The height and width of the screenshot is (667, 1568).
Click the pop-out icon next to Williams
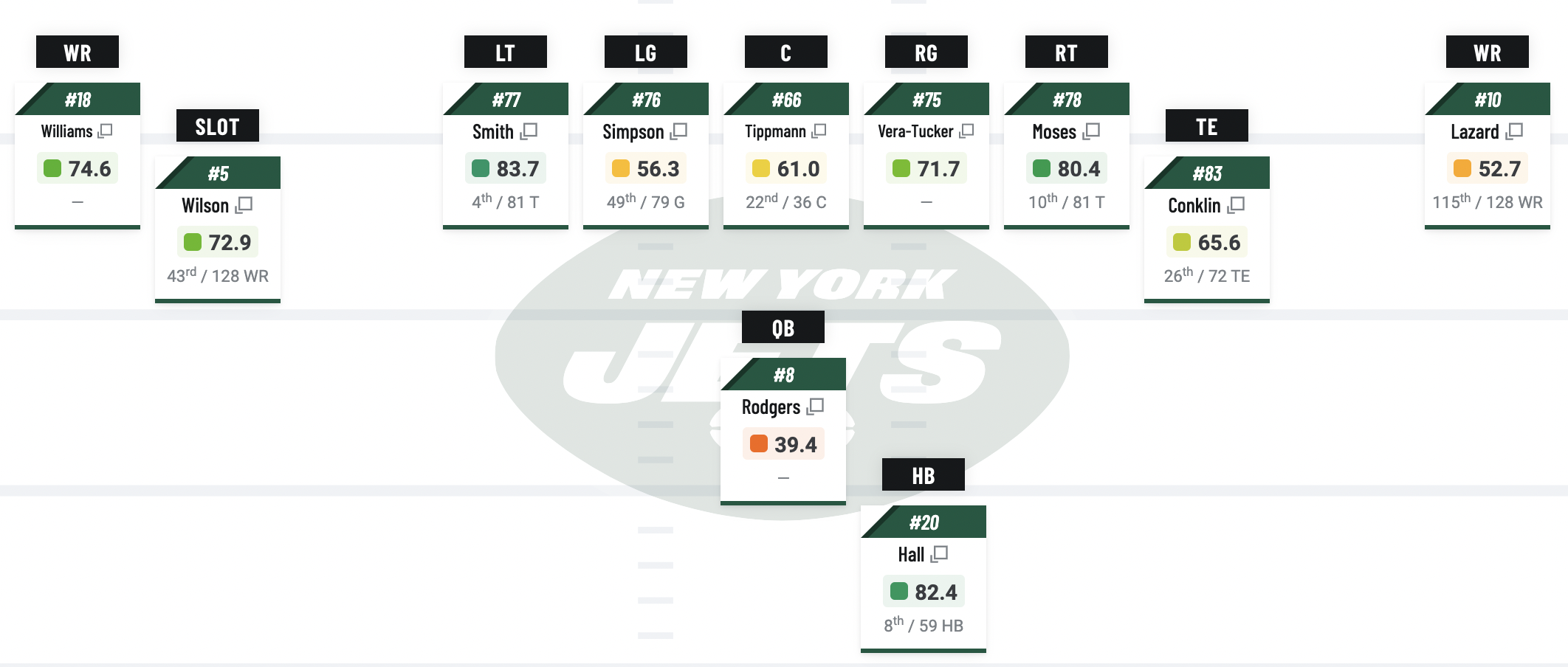click(x=106, y=131)
